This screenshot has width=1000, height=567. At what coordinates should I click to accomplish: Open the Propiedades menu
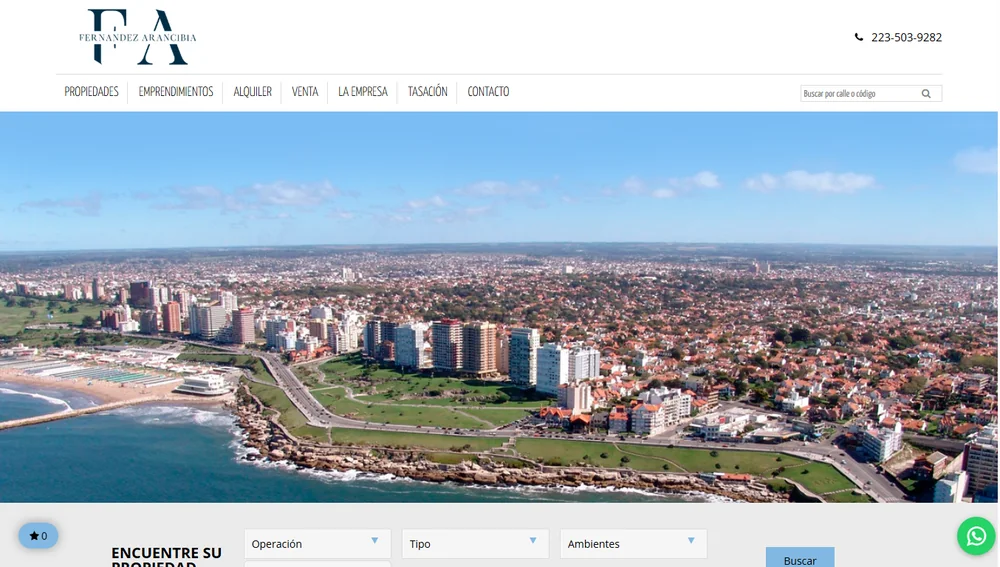pos(91,92)
